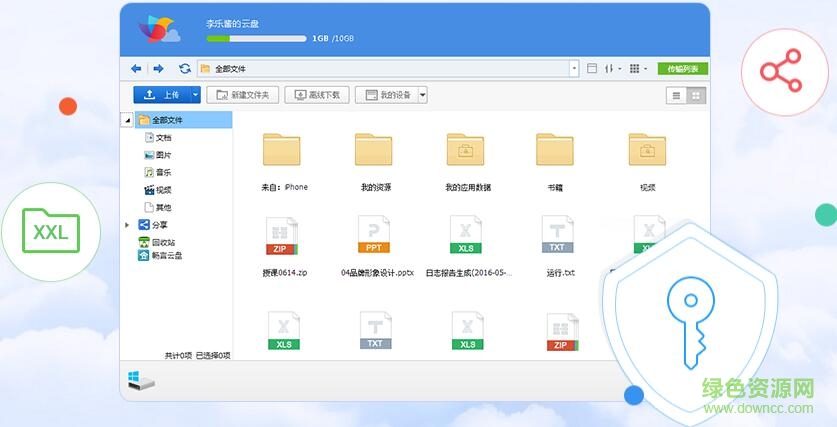Open 视频 video category in sidebar

click(x=158, y=190)
